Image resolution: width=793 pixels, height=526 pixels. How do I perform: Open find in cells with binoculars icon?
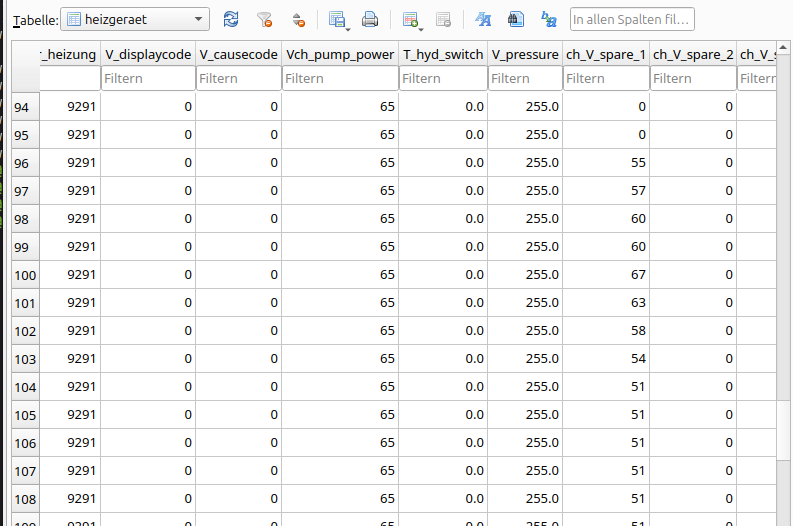515,19
